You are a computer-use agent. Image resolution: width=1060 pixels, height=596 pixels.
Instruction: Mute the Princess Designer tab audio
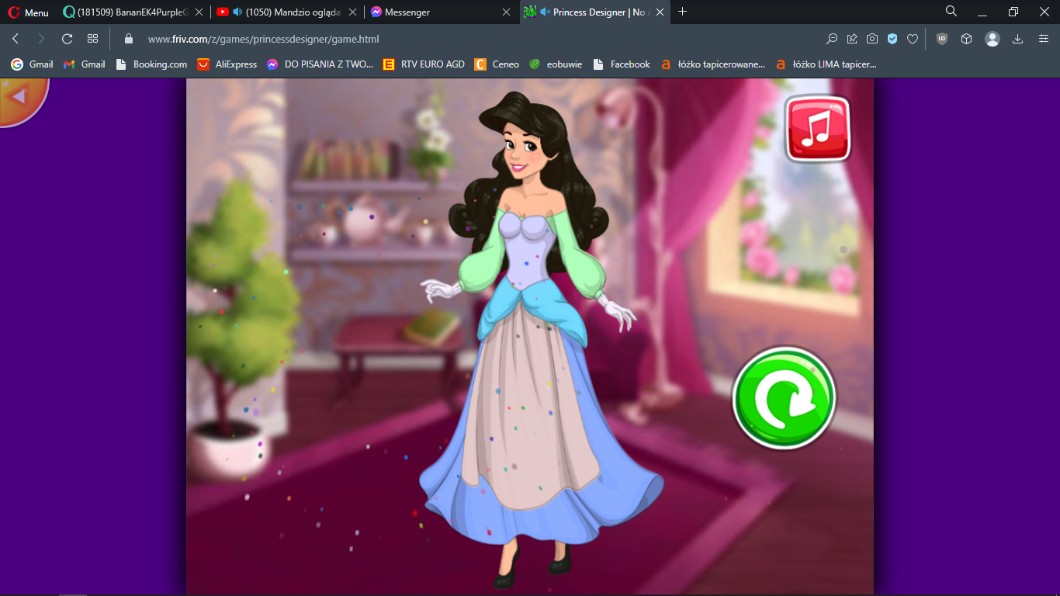[544, 12]
